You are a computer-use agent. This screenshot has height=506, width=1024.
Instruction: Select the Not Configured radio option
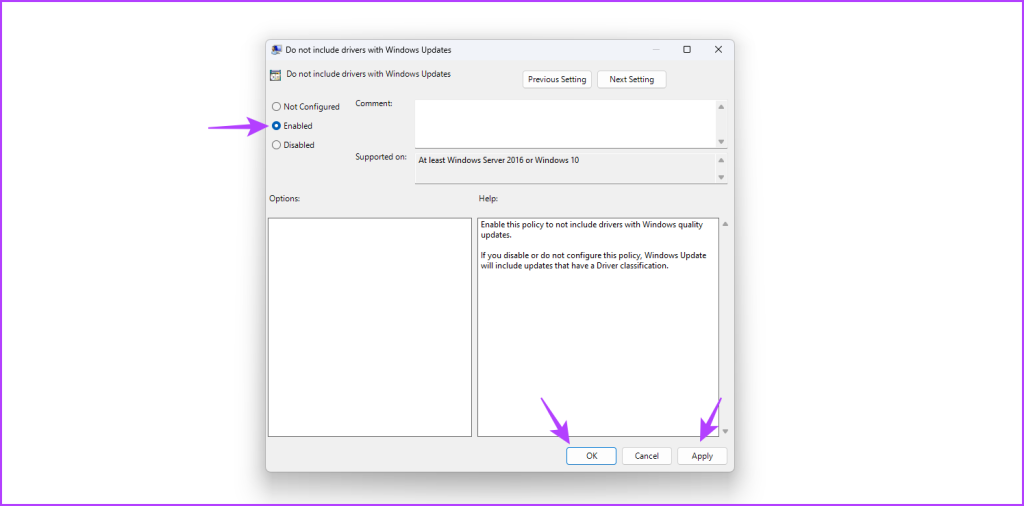click(x=277, y=107)
